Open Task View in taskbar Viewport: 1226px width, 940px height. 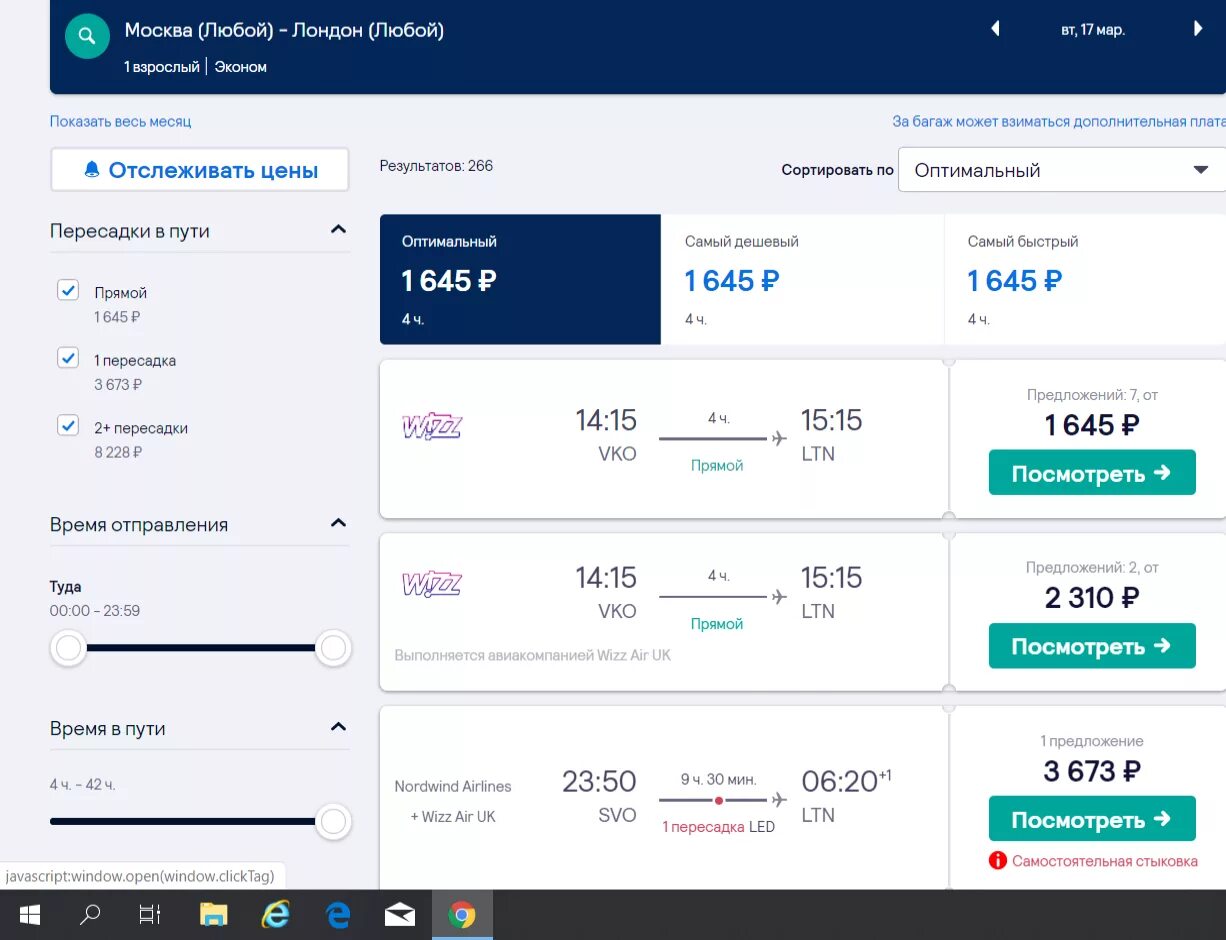[150, 915]
